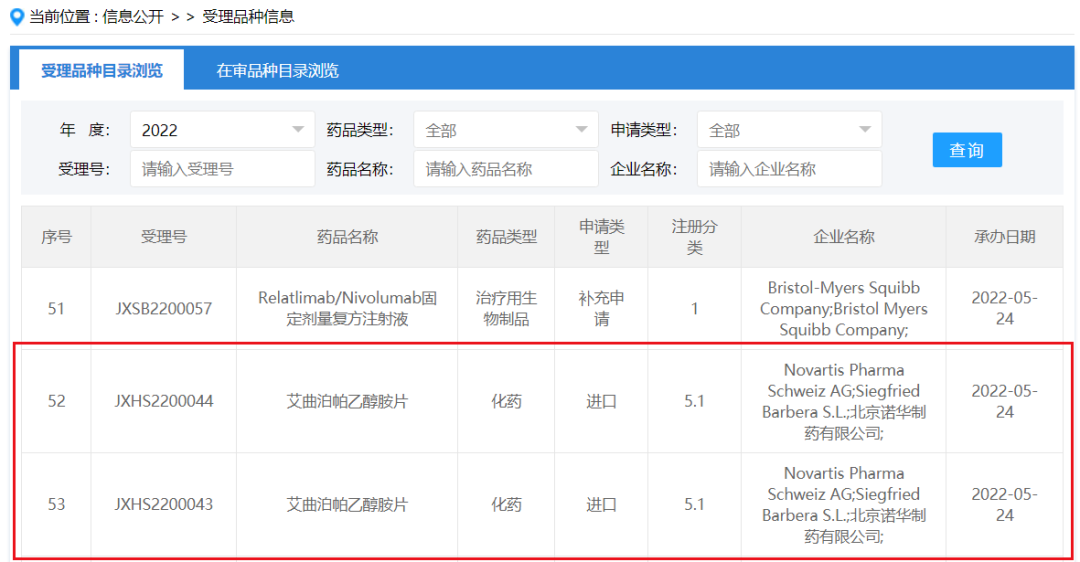Click Bristol-Myers Squibb Company cell
This screenshot has height=562, width=1080.
844,309
